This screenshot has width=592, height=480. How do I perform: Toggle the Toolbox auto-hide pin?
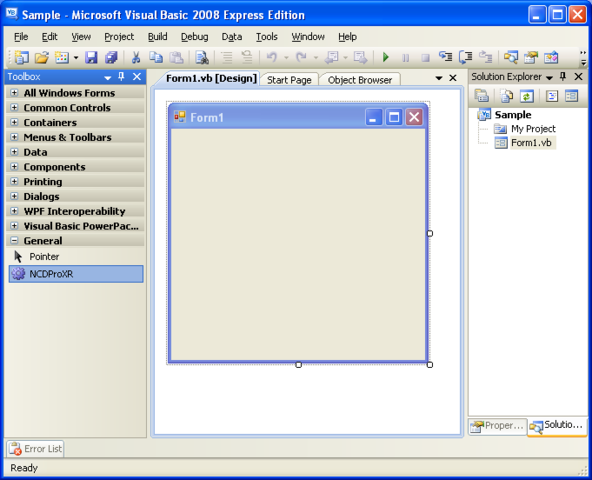pos(121,77)
